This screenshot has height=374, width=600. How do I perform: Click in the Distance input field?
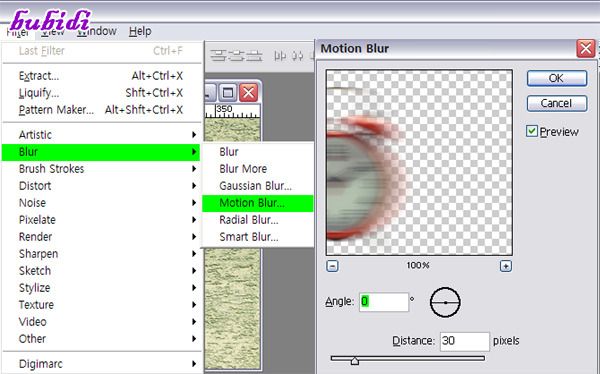pyautogui.click(x=465, y=341)
